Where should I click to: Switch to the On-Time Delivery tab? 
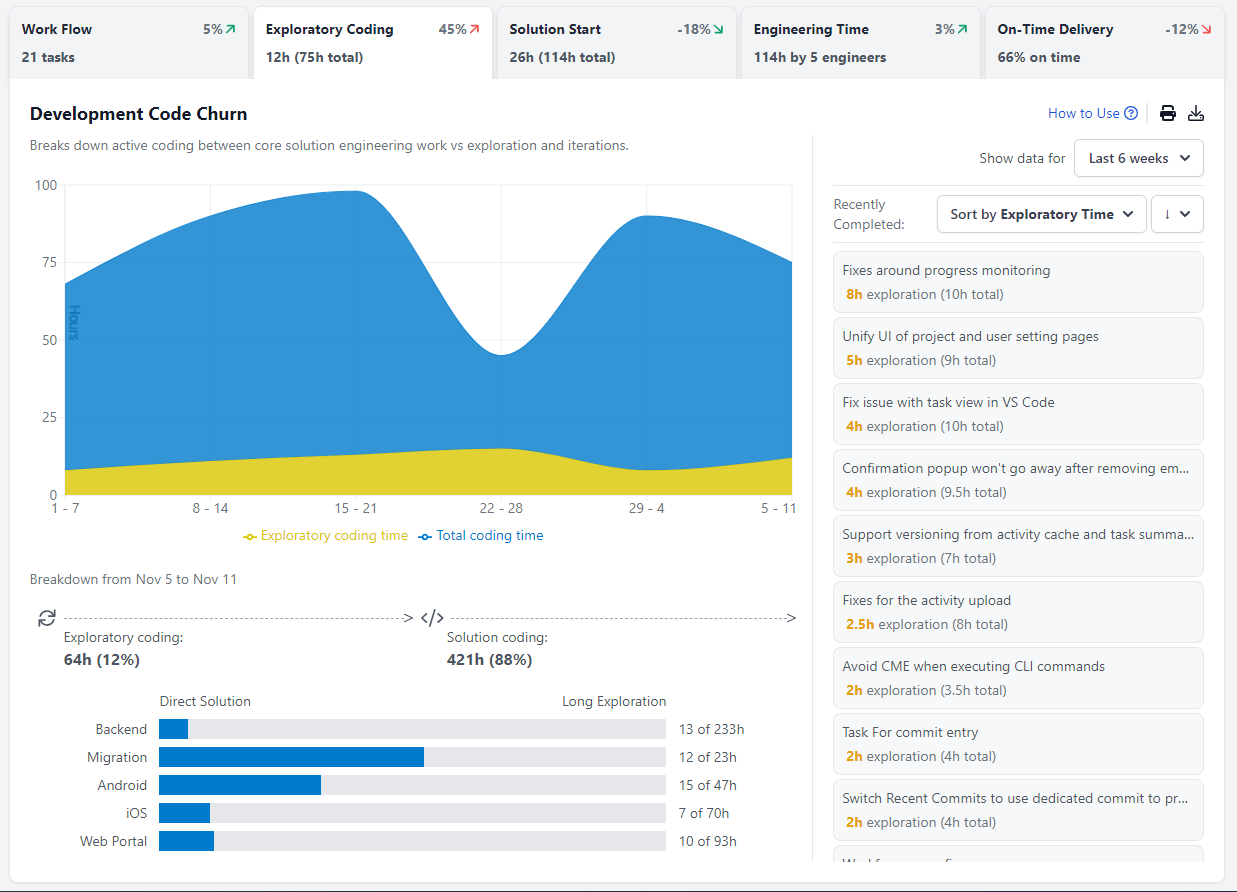pos(1104,43)
